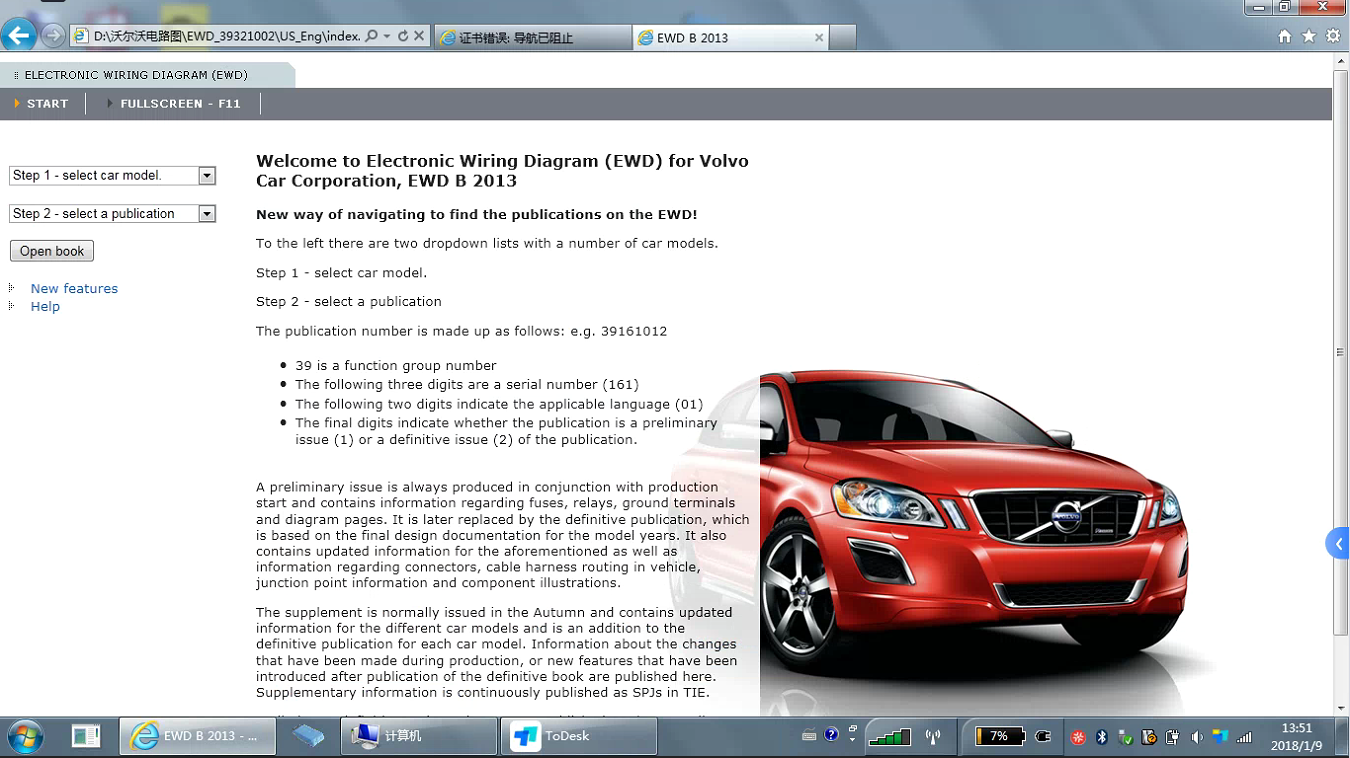Open the pinned notebook app on taskbar
The height and width of the screenshot is (758, 1350).
86,737
